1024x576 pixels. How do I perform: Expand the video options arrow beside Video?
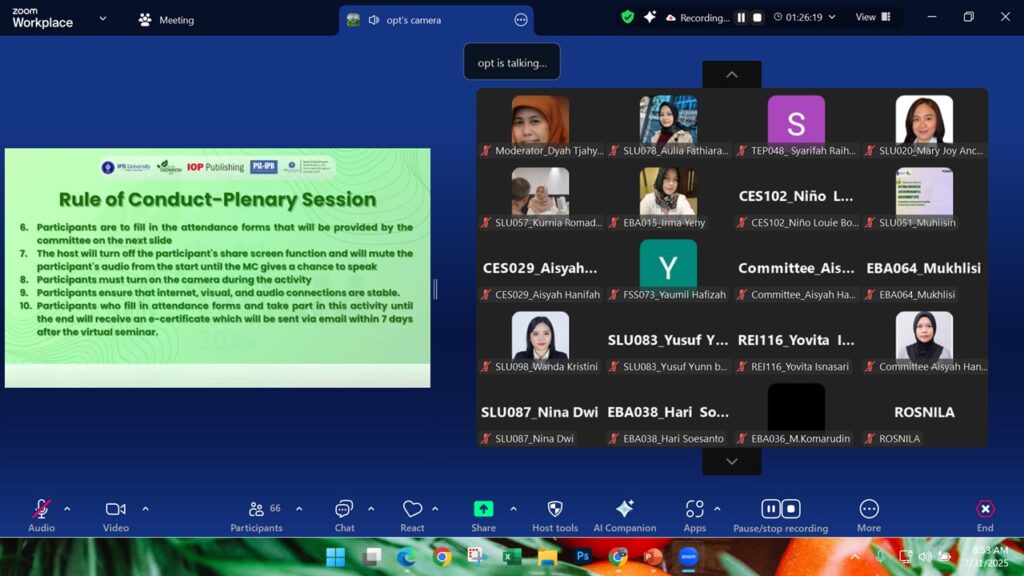click(x=145, y=508)
